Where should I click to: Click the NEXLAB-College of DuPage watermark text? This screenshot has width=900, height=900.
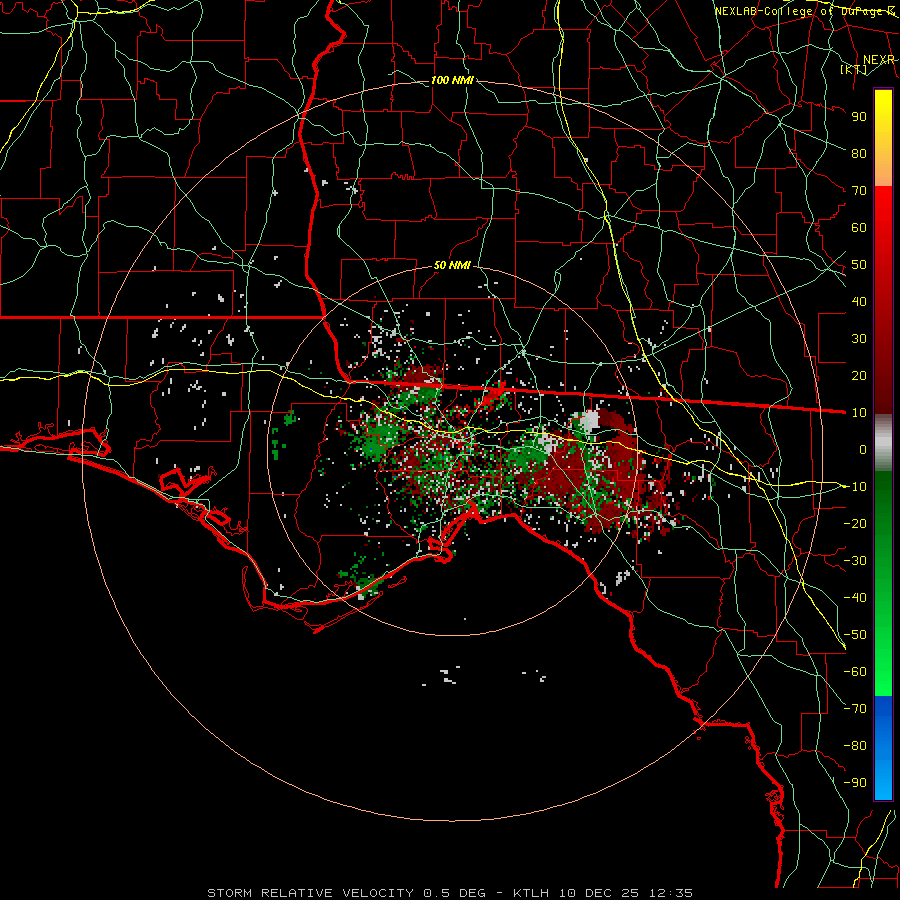click(x=804, y=11)
